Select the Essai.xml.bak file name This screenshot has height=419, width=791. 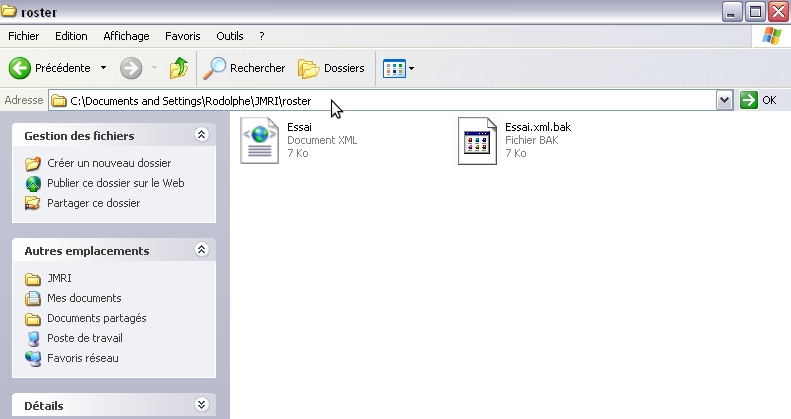538,127
